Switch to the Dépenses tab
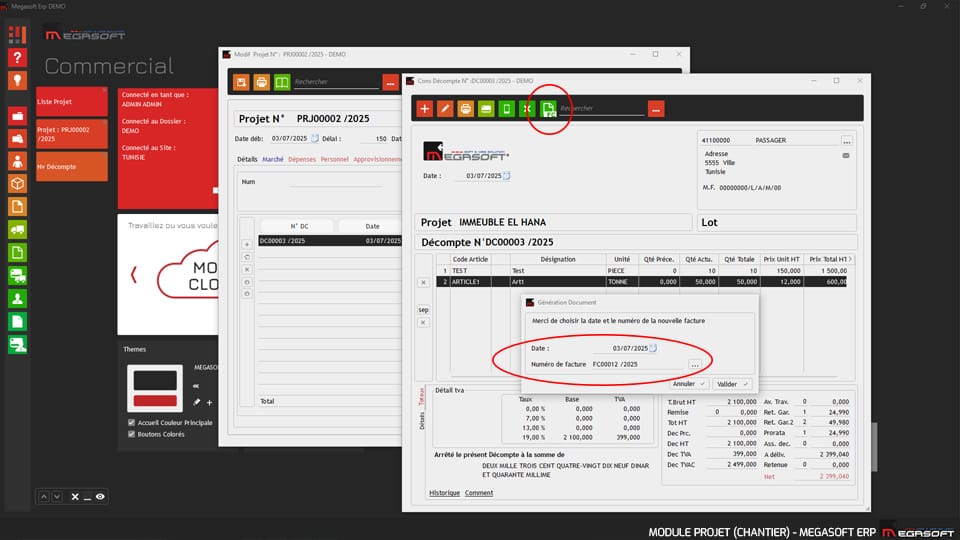This screenshot has width=960, height=540. point(302,159)
